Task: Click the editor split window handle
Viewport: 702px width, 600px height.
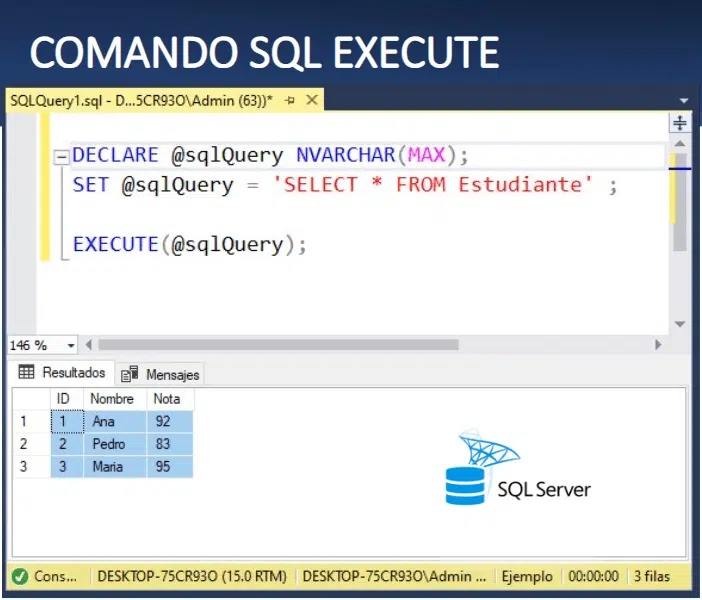Action: 680,123
